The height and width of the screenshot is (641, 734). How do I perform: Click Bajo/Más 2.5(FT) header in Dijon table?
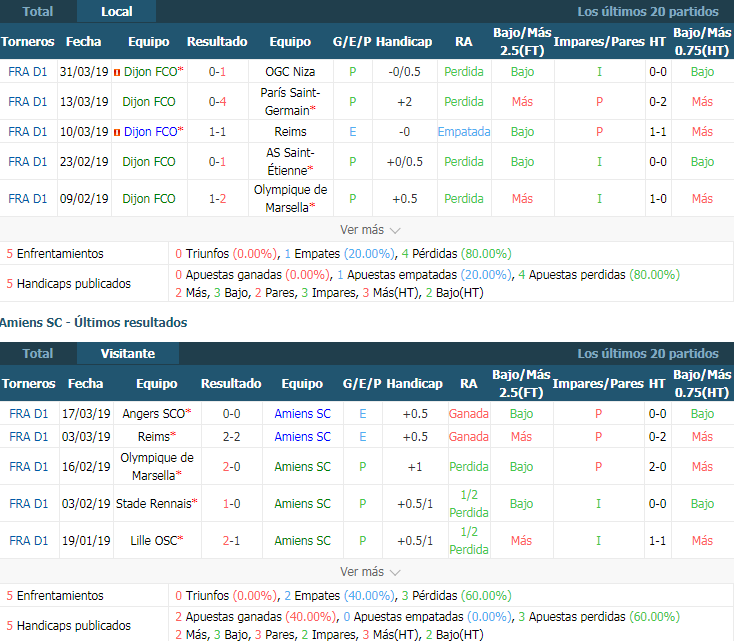point(522,41)
